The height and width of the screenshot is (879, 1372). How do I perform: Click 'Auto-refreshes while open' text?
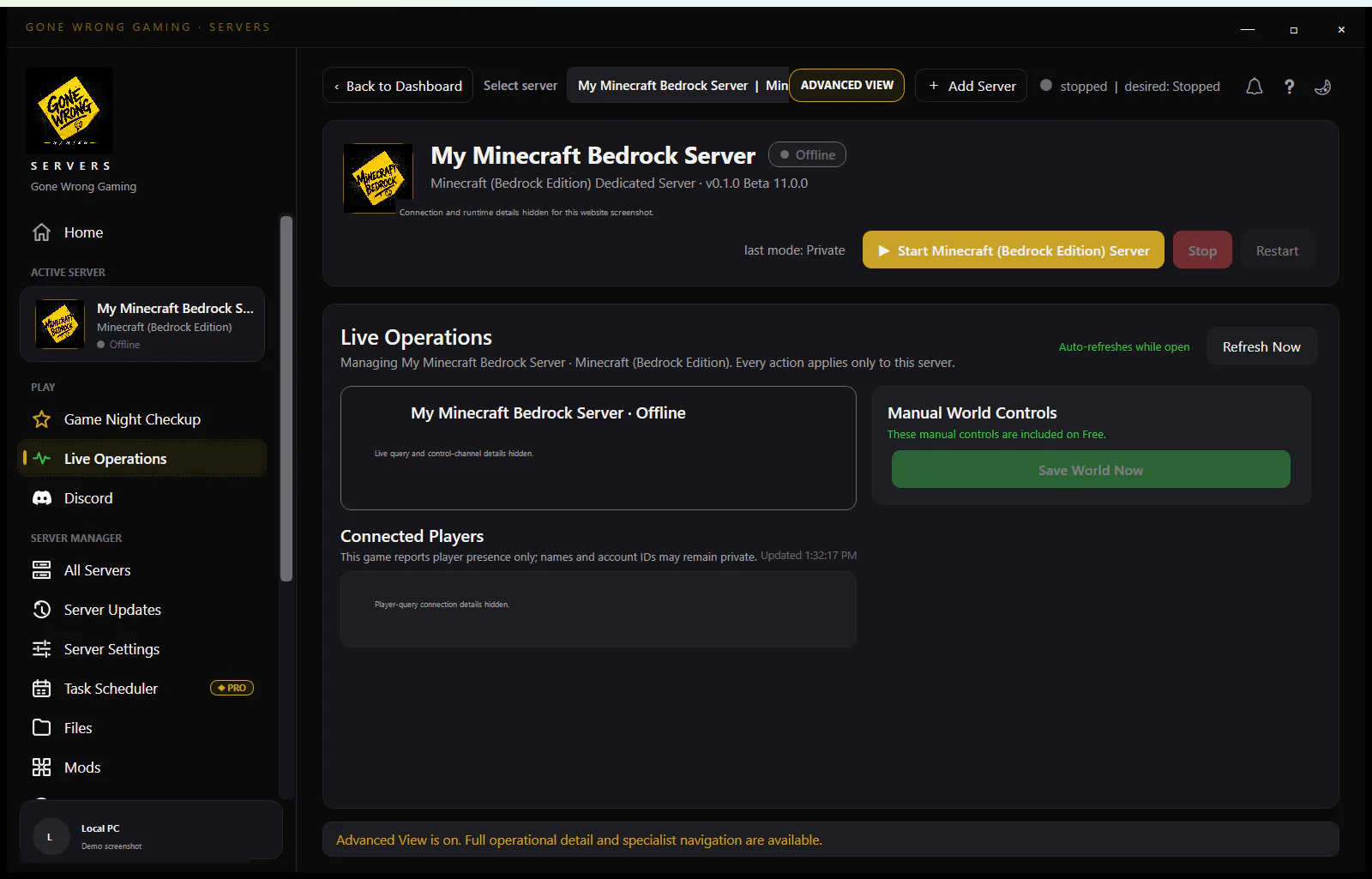click(x=1124, y=346)
